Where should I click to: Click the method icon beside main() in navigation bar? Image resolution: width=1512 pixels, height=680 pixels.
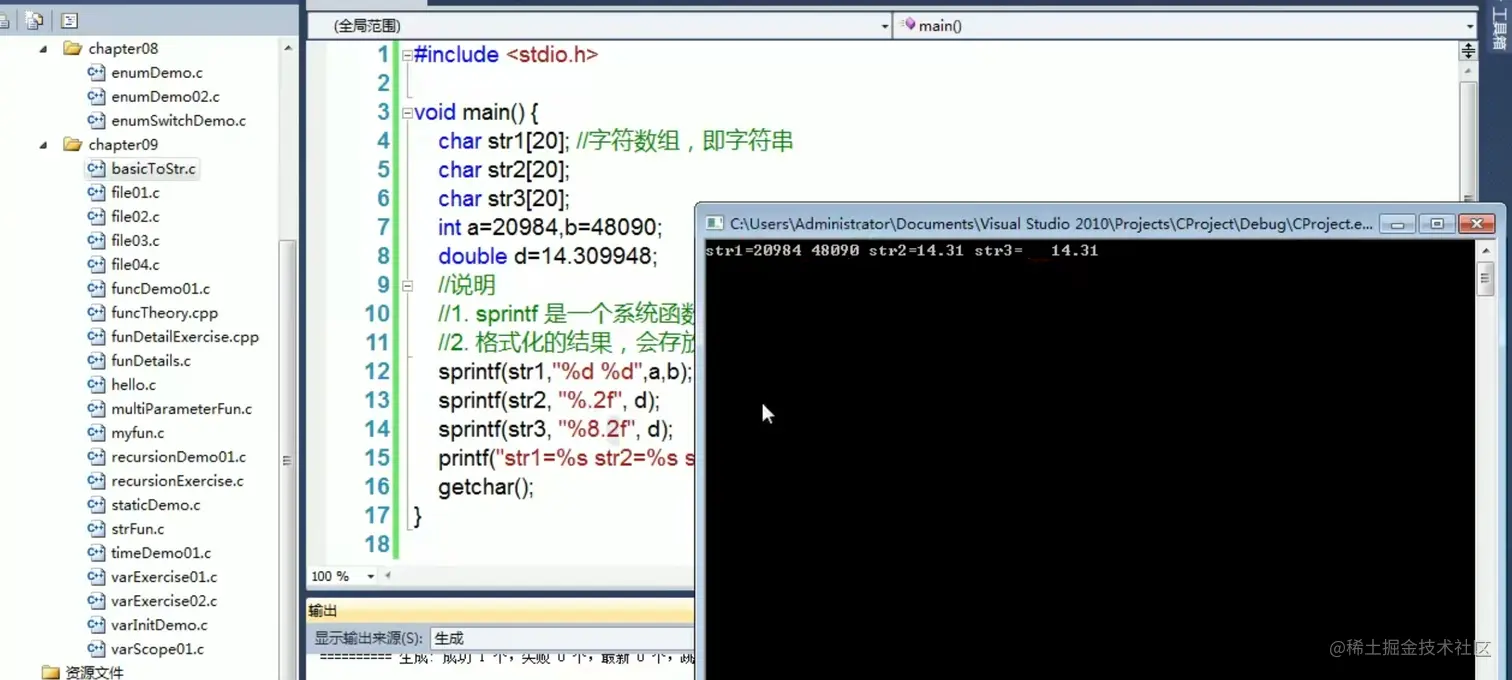pyautogui.click(x=909, y=25)
